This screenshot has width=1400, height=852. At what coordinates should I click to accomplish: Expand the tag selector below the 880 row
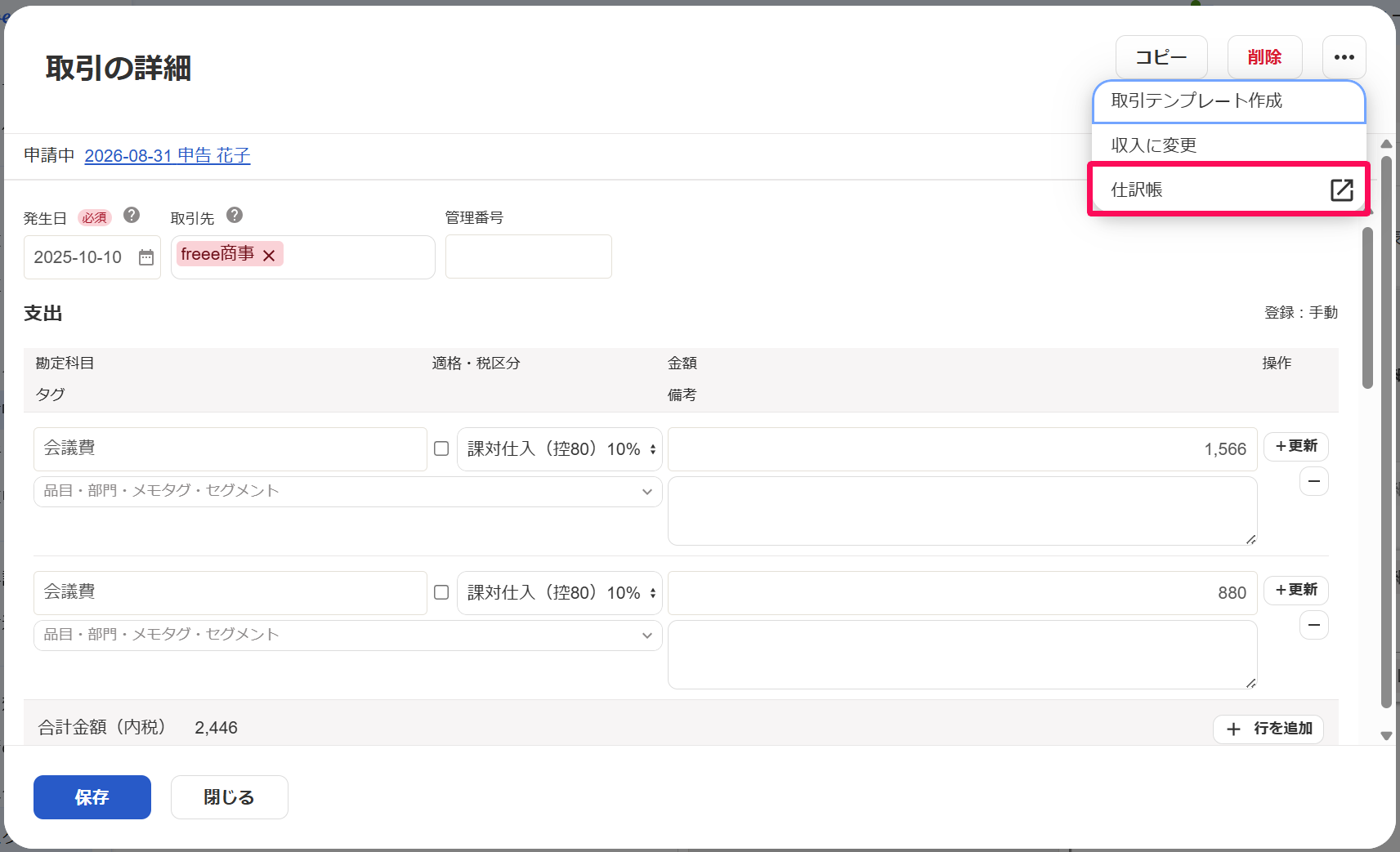[348, 636]
